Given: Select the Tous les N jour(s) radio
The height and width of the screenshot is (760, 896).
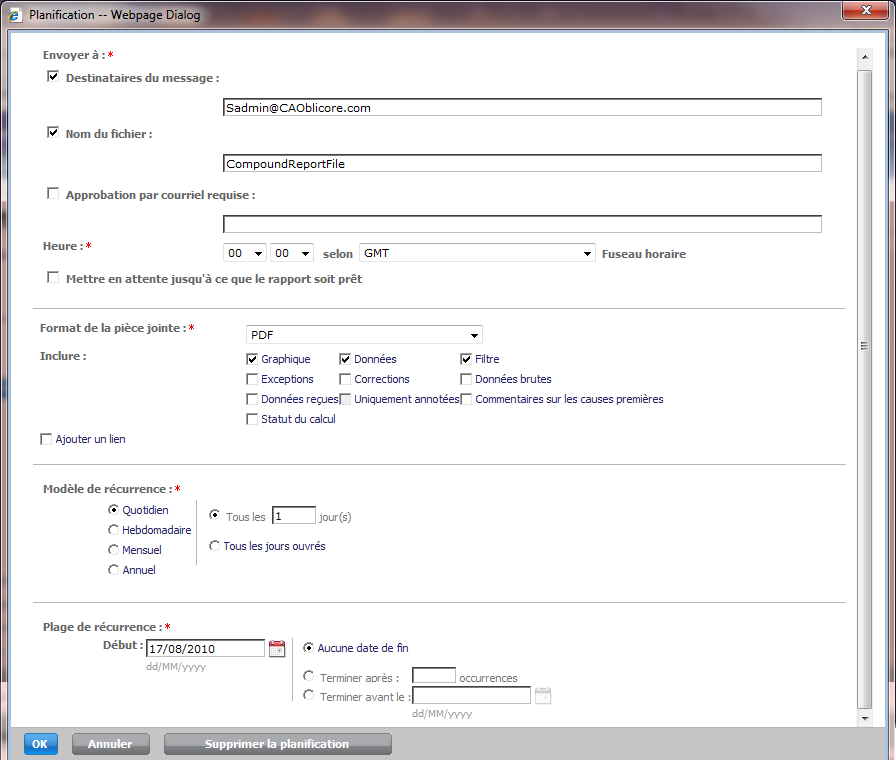Looking at the screenshot, I should click(214, 515).
